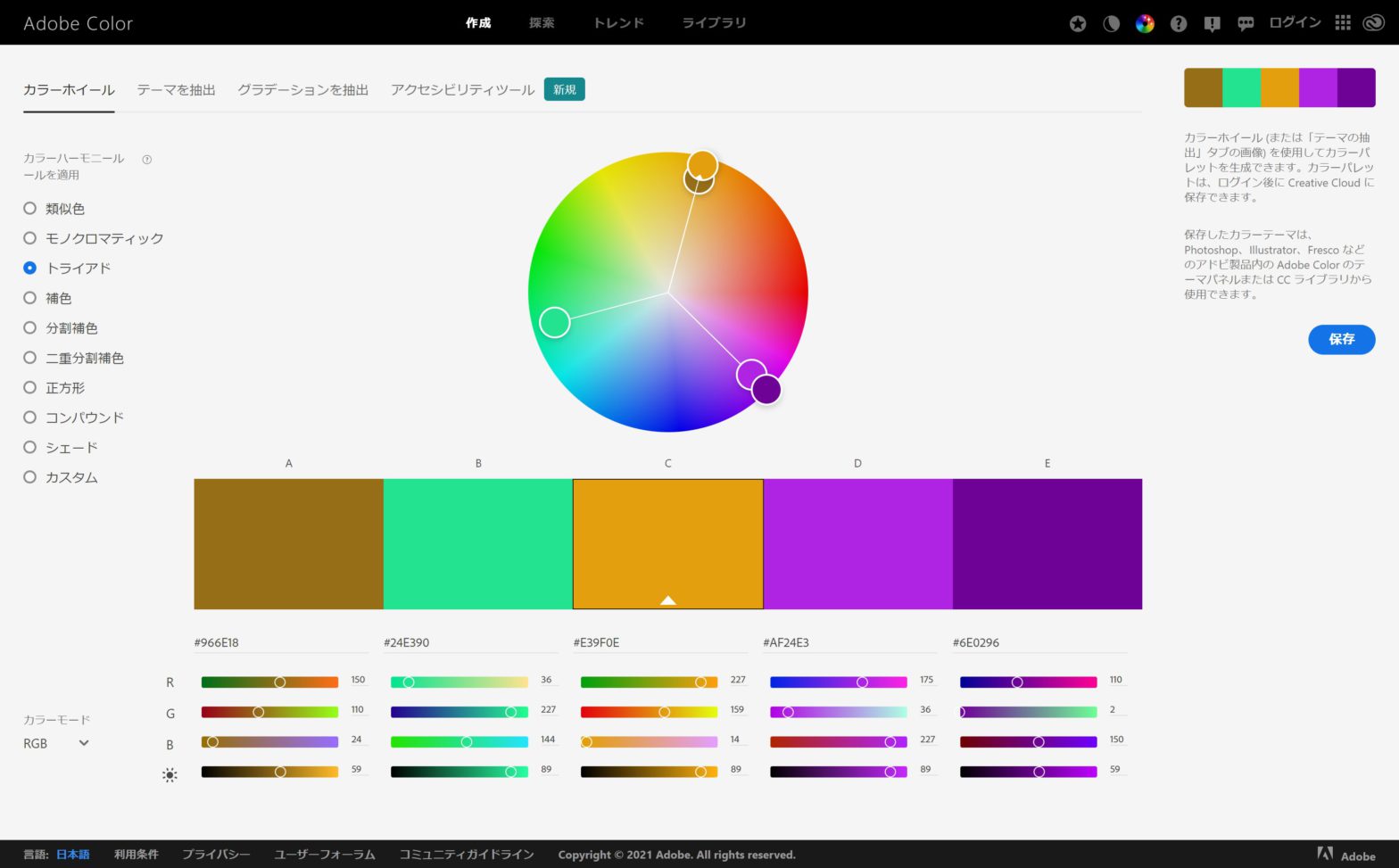Image resolution: width=1399 pixels, height=868 pixels.
Task: Click the #24E390 hex field
Action: click(471, 642)
